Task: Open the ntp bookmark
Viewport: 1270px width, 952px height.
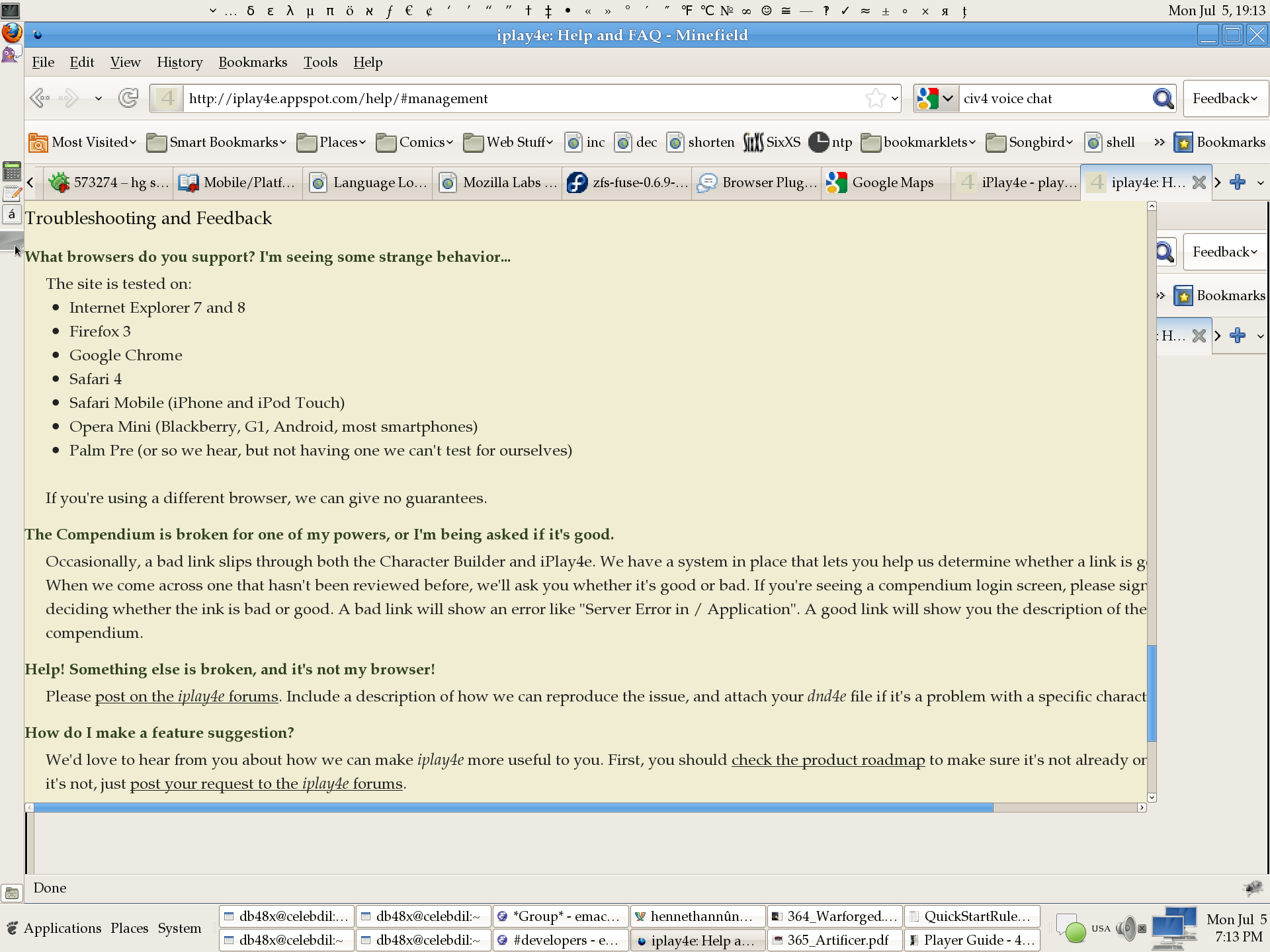Action: tap(831, 142)
